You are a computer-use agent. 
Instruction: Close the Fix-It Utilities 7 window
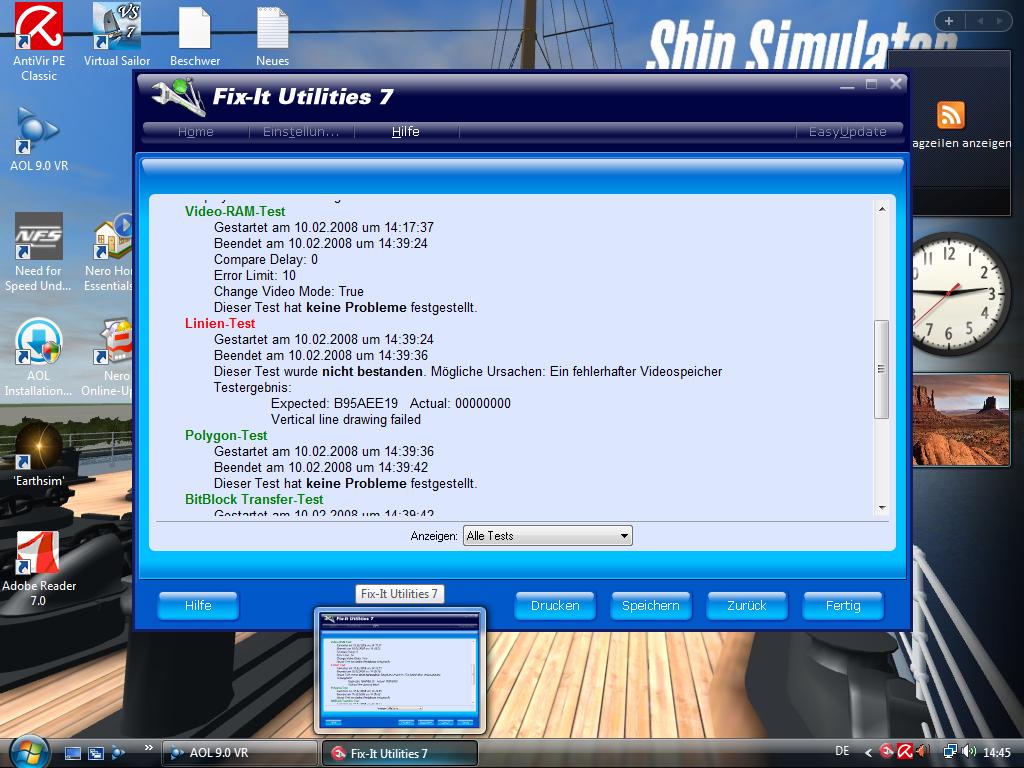895,84
